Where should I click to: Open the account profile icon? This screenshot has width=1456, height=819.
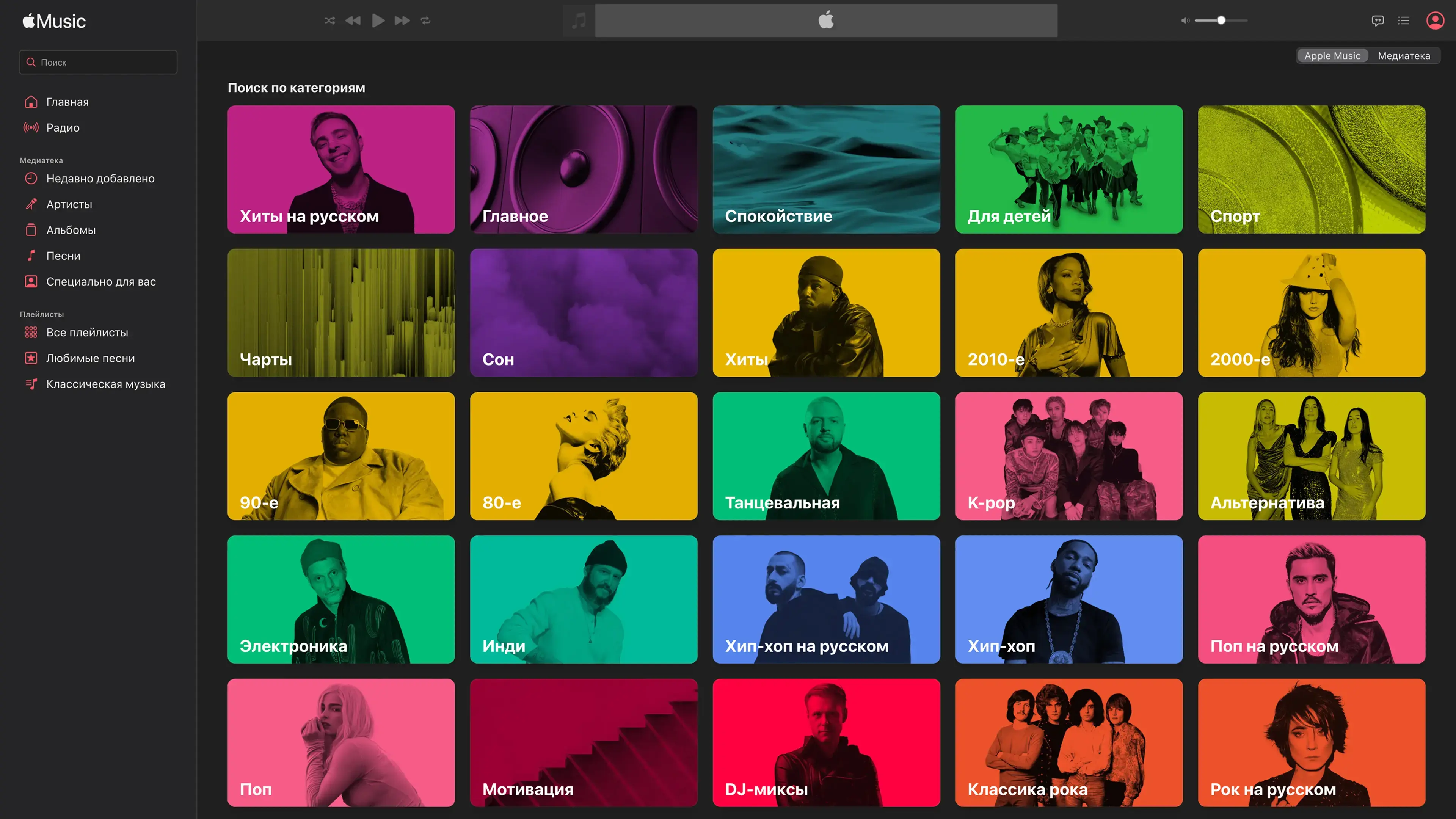coord(1435,20)
